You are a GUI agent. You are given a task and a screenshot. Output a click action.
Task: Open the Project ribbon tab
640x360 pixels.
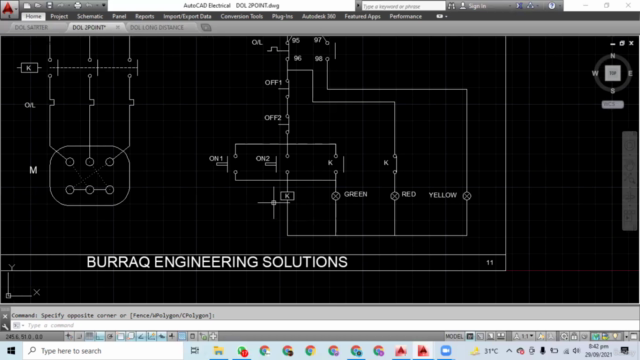[59, 16]
